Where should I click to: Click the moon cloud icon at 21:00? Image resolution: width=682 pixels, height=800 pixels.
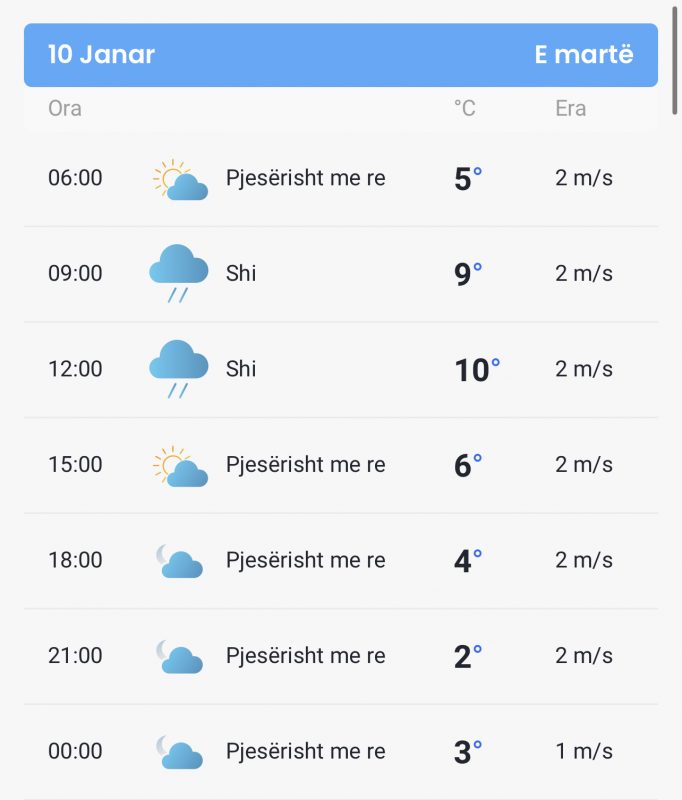179,656
